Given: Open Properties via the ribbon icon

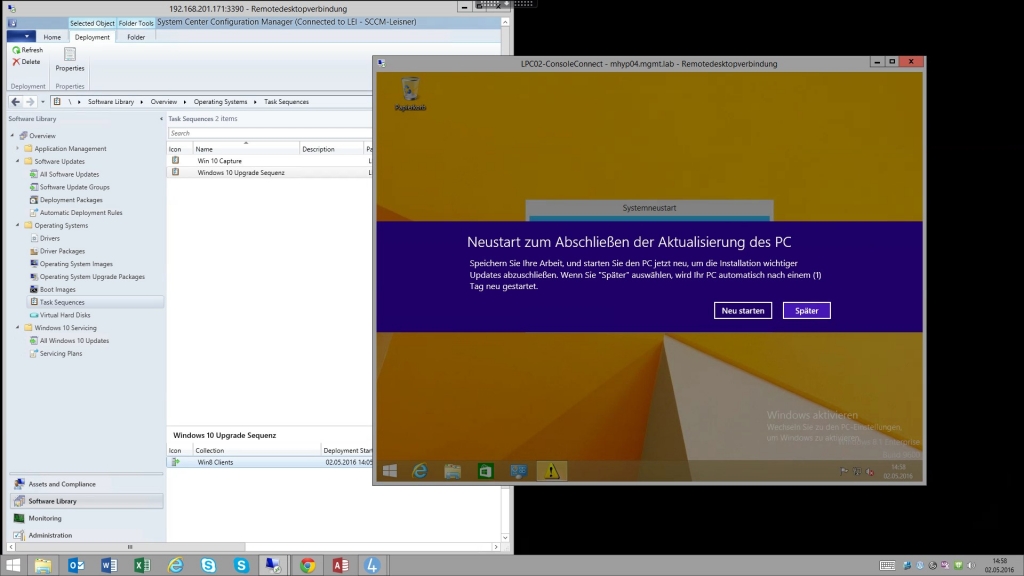Looking at the screenshot, I should [x=70, y=55].
